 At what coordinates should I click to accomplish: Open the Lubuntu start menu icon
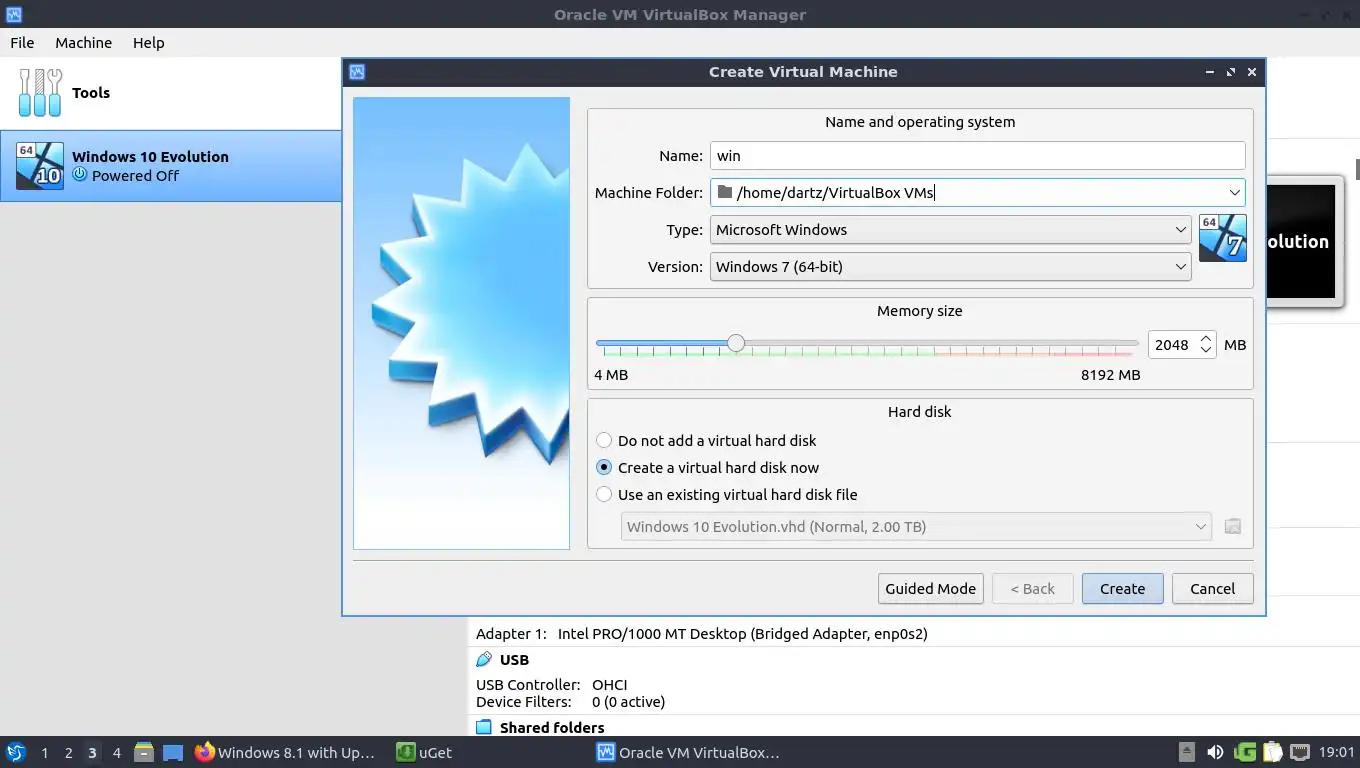[x=16, y=752]
